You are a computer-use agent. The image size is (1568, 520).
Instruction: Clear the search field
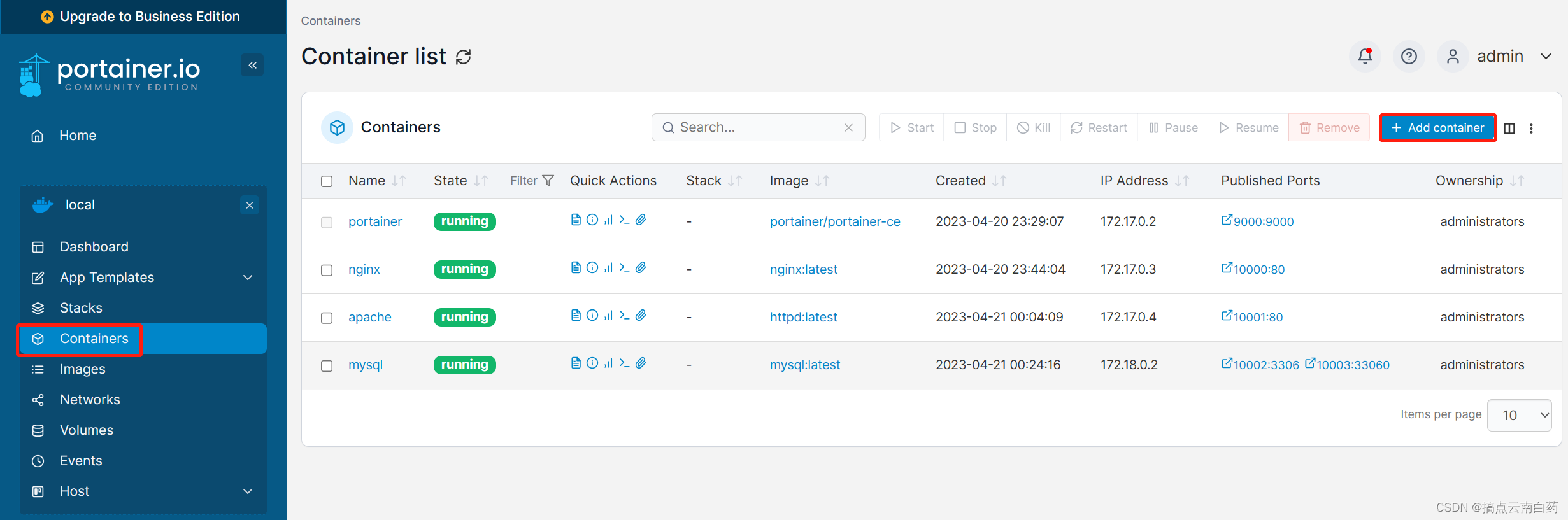848,128
